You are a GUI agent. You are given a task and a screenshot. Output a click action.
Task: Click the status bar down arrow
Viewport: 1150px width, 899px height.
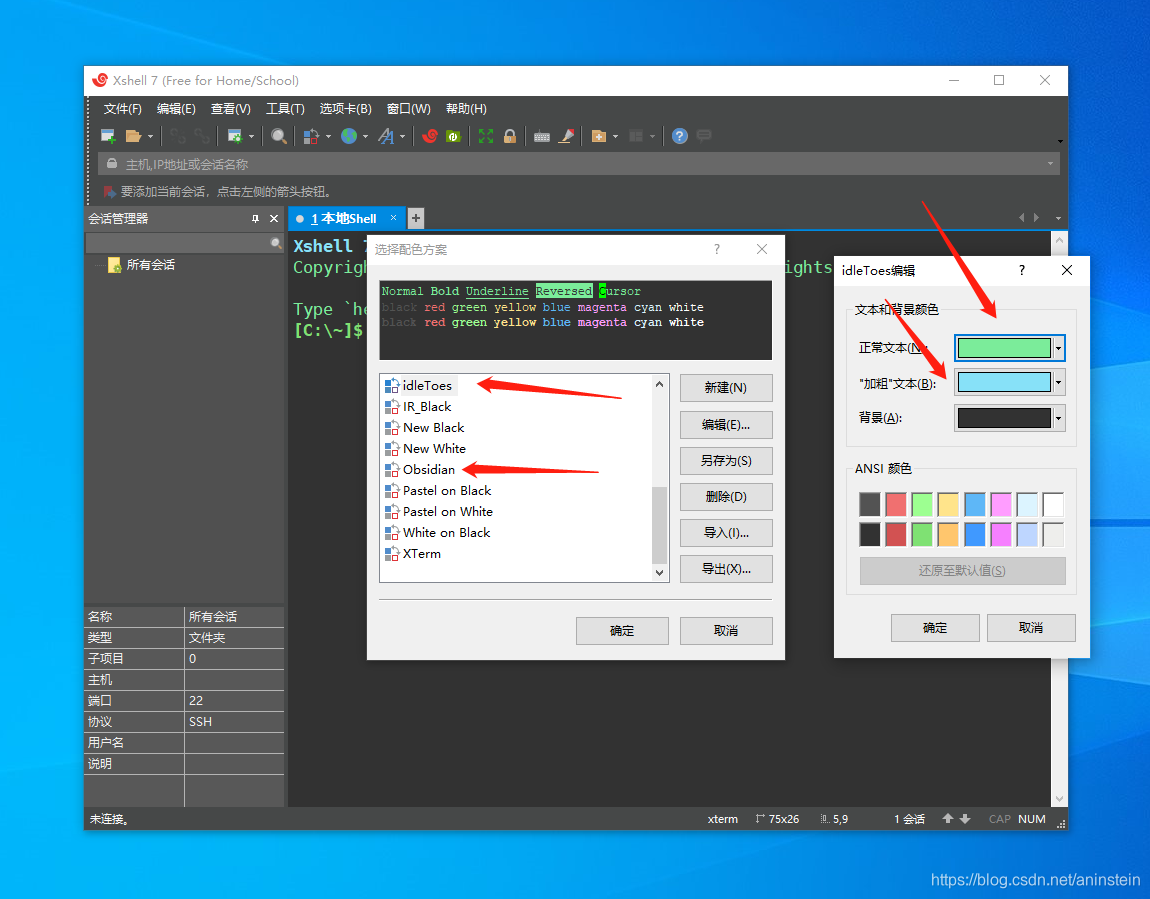(x=965, y=818)
